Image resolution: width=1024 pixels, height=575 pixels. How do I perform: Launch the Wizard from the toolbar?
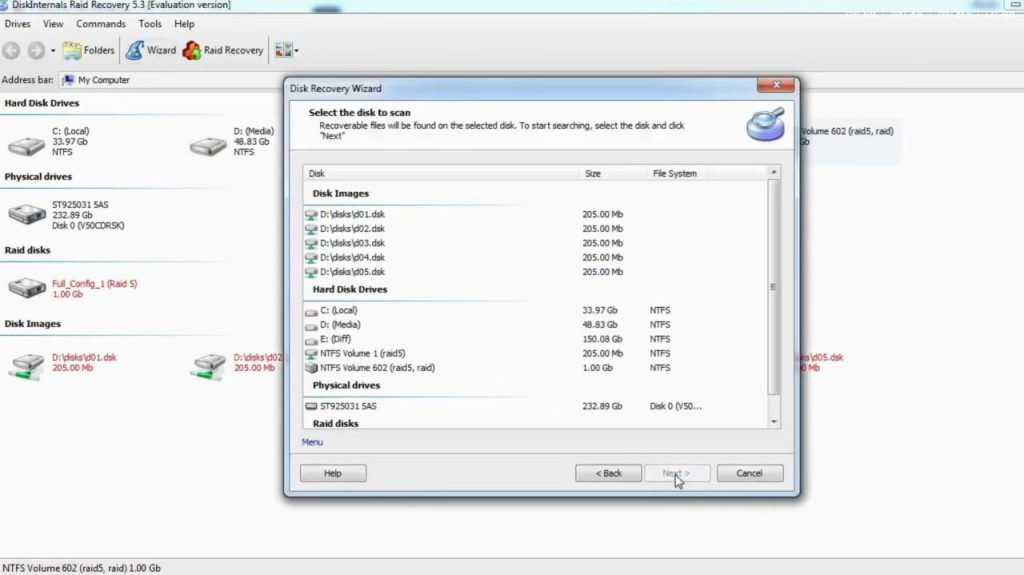pos(151,50)
